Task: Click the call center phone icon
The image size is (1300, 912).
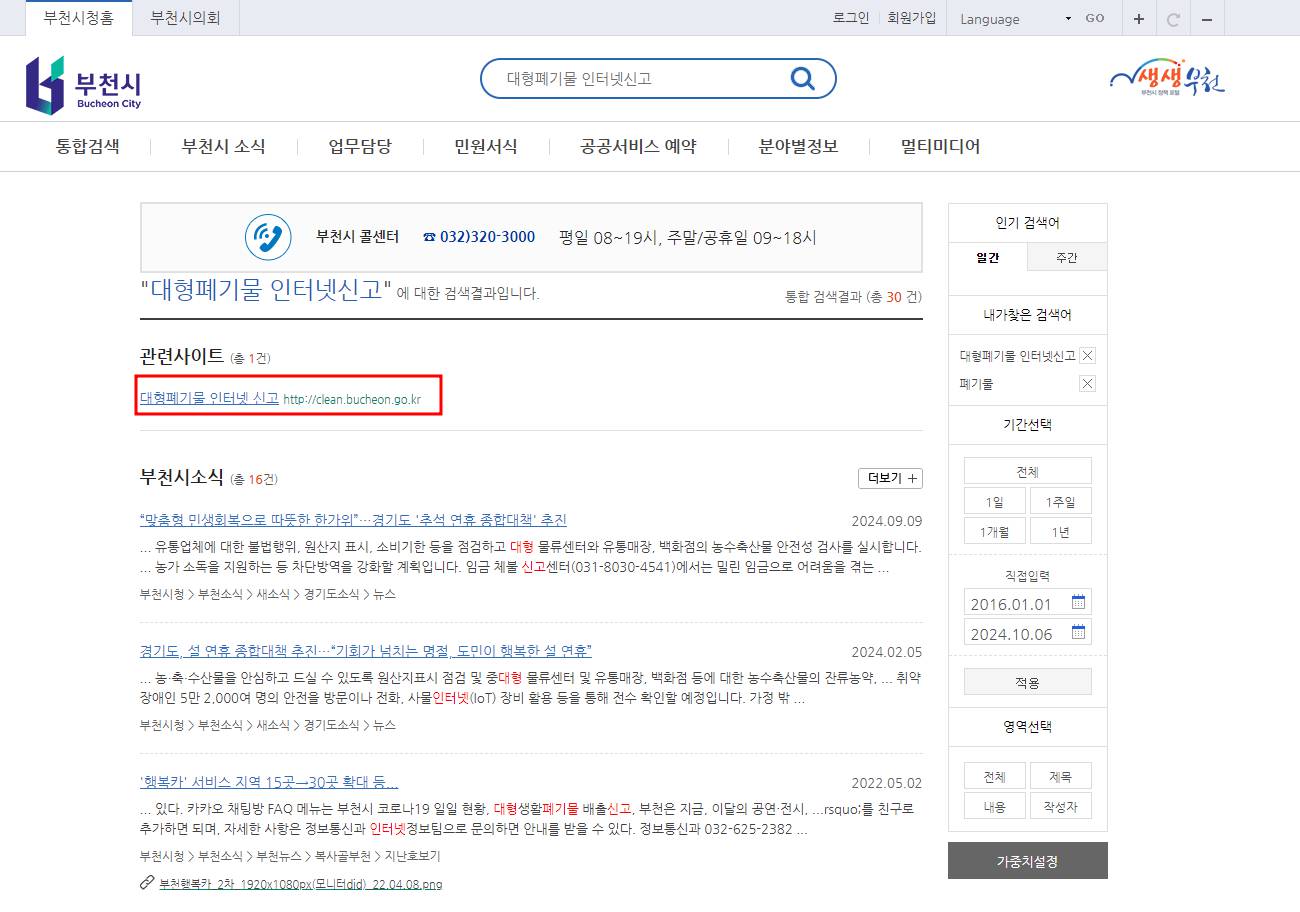Action: click(268, 237)
